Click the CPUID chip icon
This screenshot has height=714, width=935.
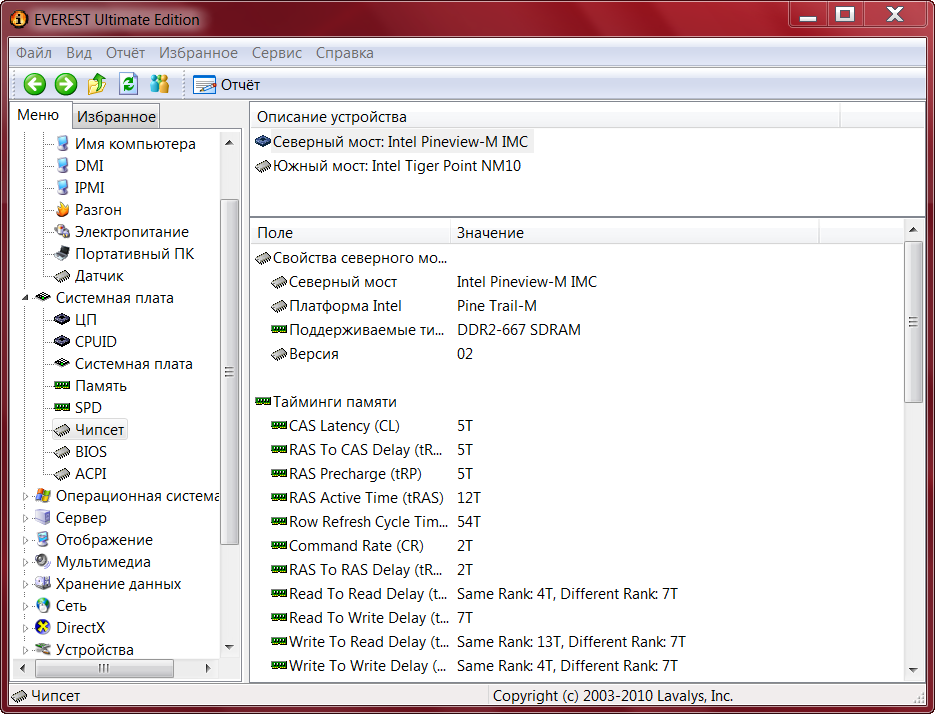[x=62, y=342]
